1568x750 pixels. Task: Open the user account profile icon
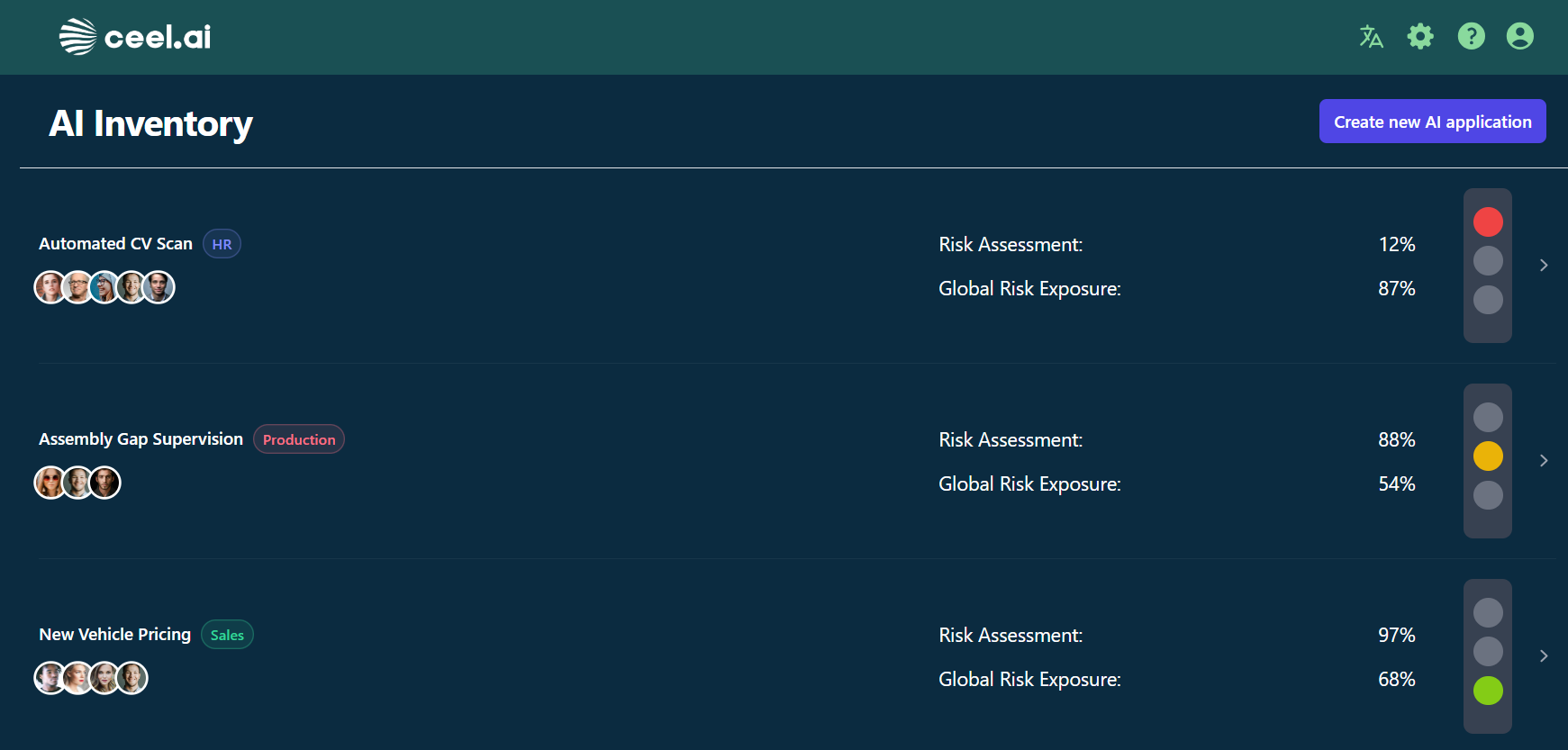(1520, 37)
